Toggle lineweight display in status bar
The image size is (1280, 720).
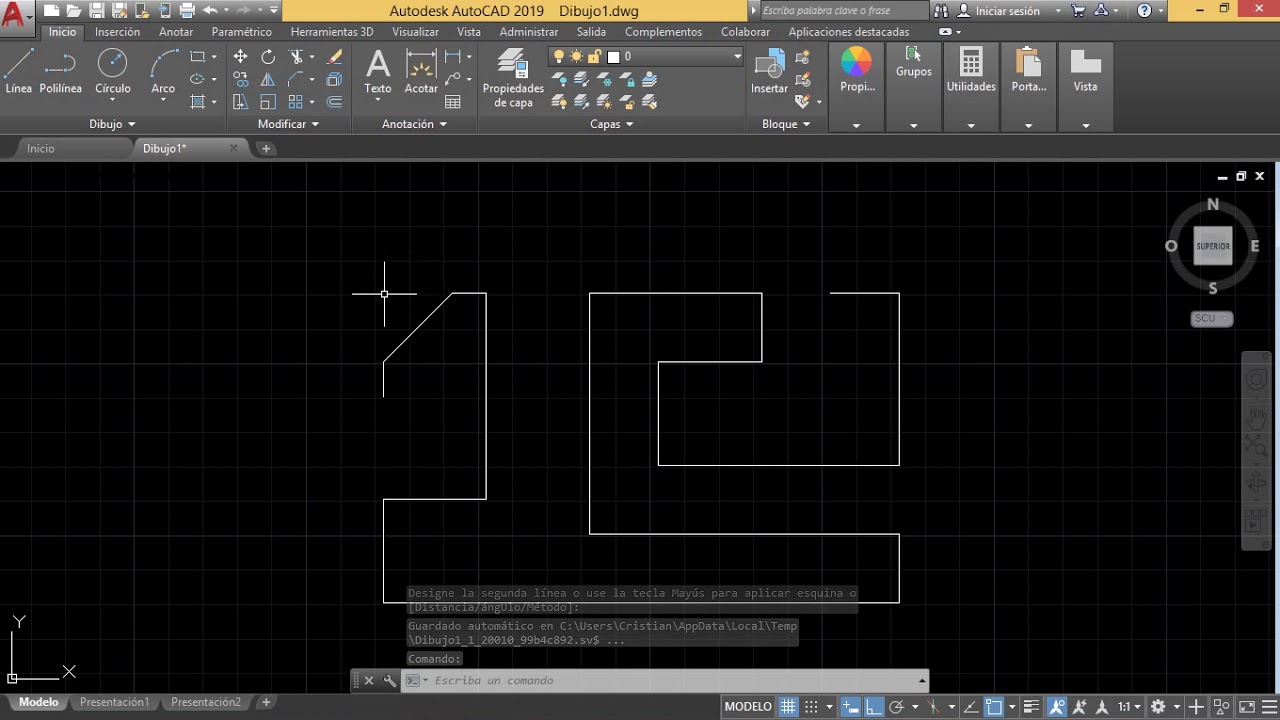click(1032, 706)
